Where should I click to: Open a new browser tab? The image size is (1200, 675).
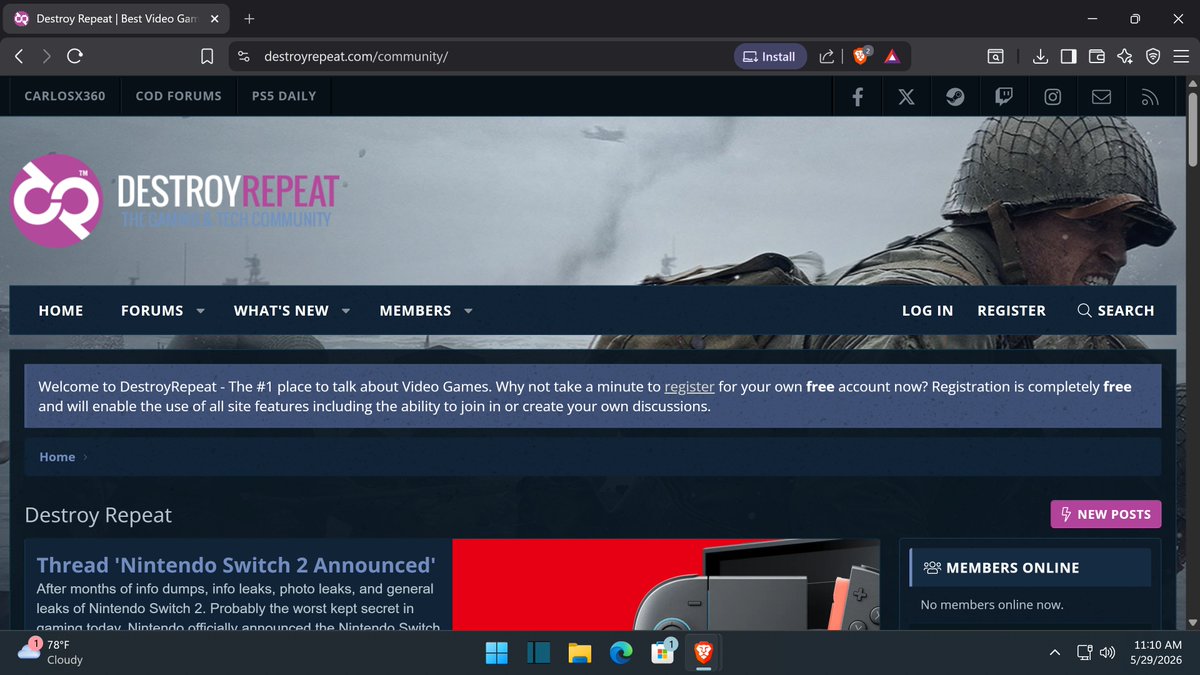[249, 19]
